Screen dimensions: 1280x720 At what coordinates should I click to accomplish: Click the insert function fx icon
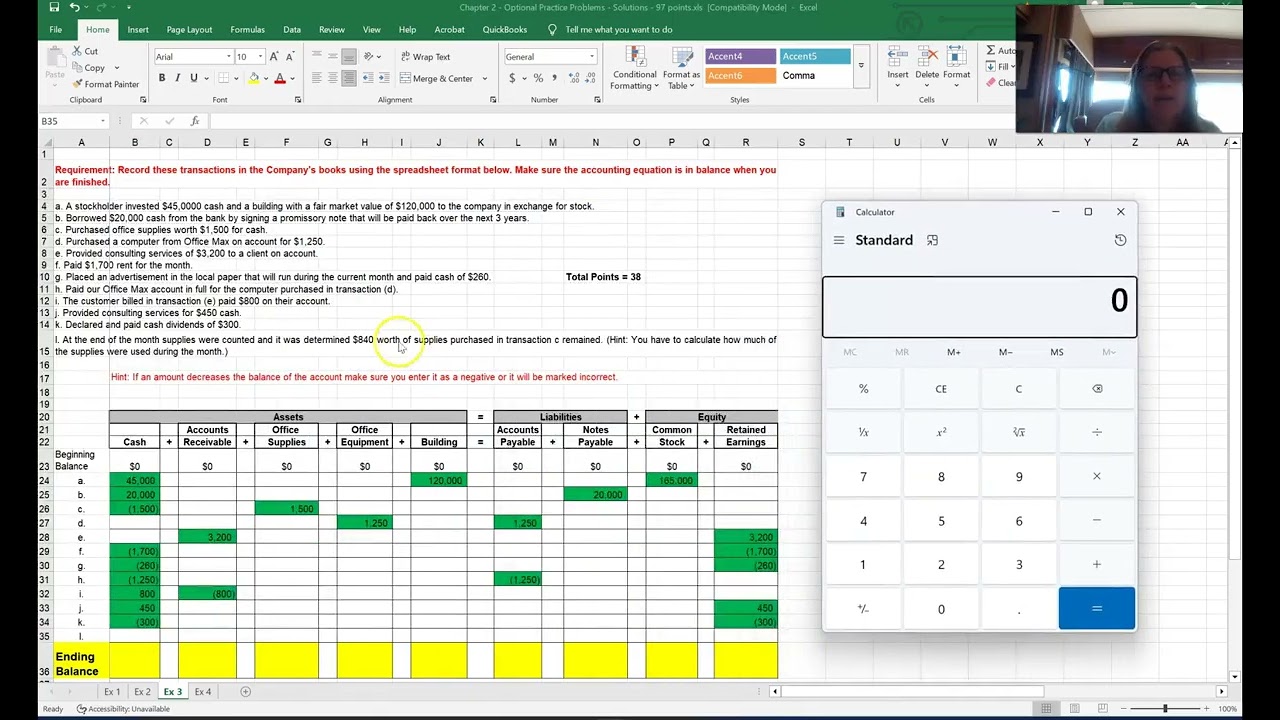pyautogui.click(x=195, y=121)
